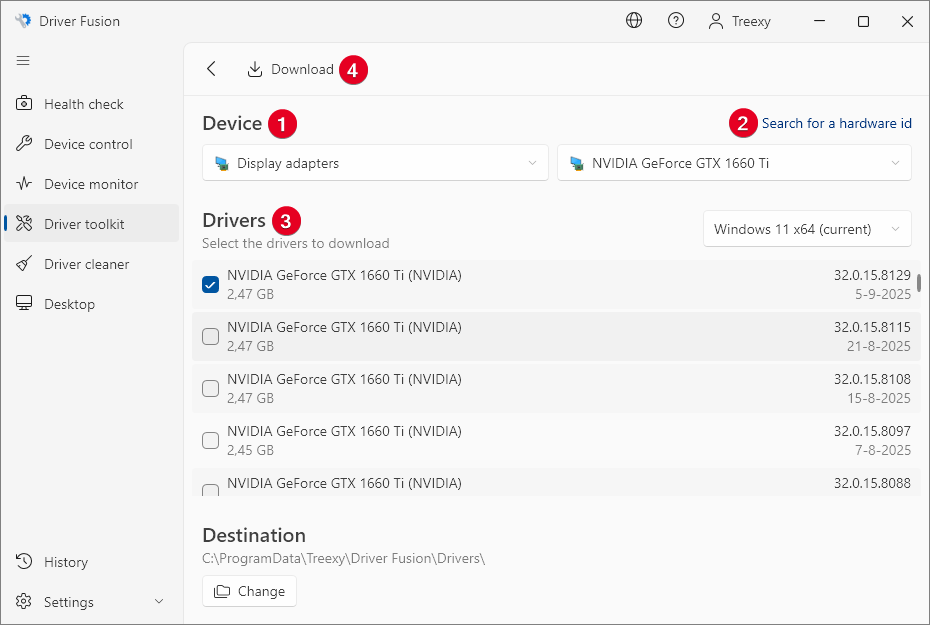Viewport: 930px width, 625px height.
Task: Click date 15-8-2025
Action: (878, 398)
